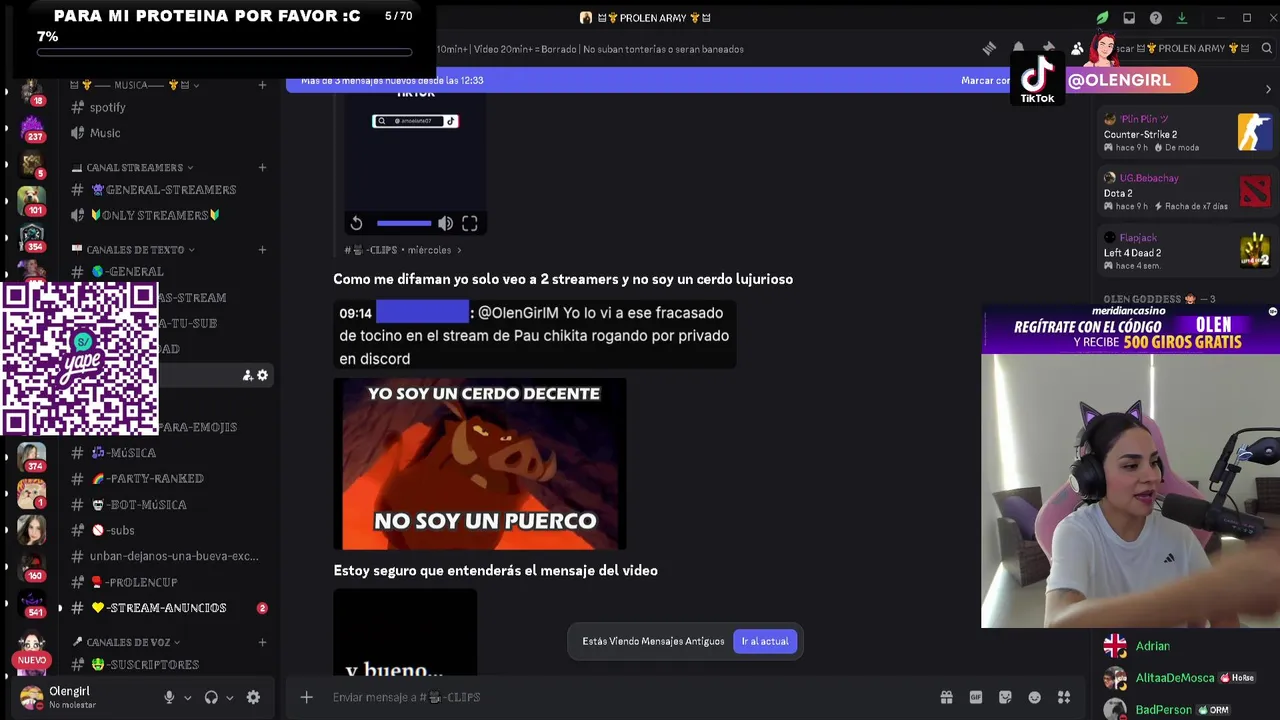Collapse the CANALES DE TEXTO category
This screenshot has height=720, width=1280.
pyautogui.click(x=133, y=250)
